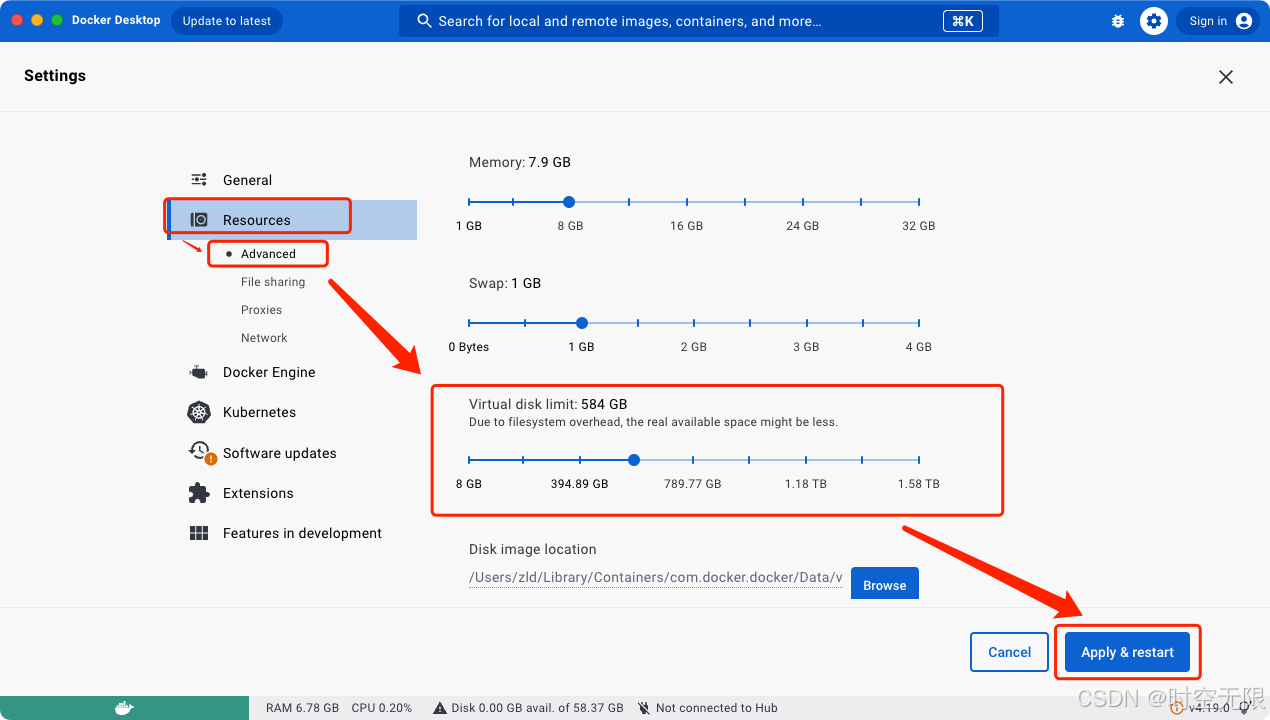
Task: Click the user avatar icon beside Sign in
Action: tap(1244, 21)
